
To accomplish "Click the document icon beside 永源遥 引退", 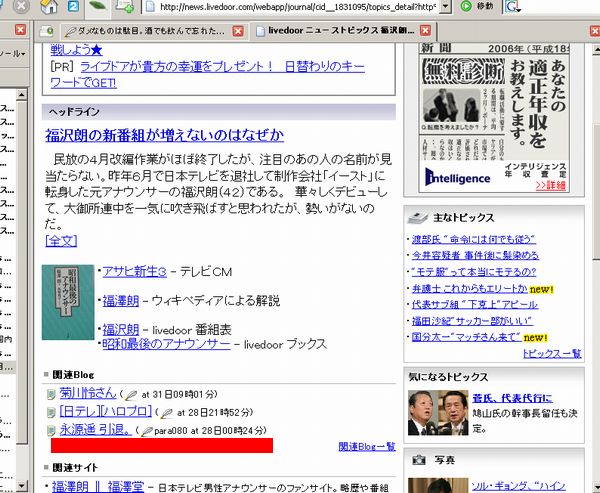I will point(51,431).
